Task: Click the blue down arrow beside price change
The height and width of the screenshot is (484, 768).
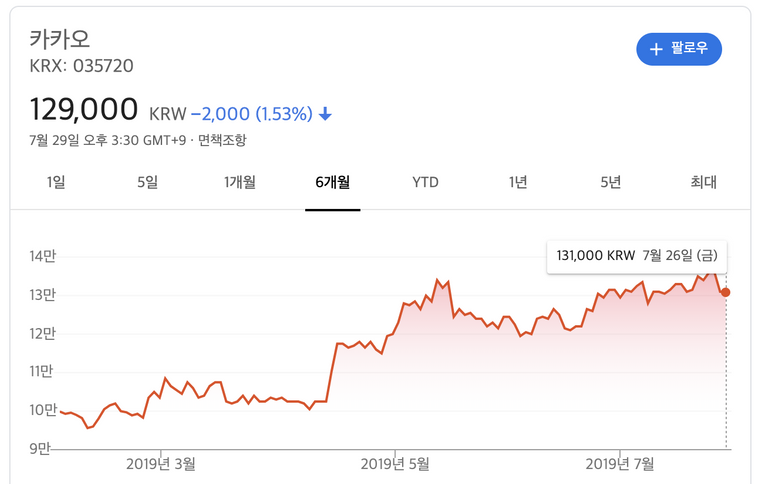Action: 325,114
